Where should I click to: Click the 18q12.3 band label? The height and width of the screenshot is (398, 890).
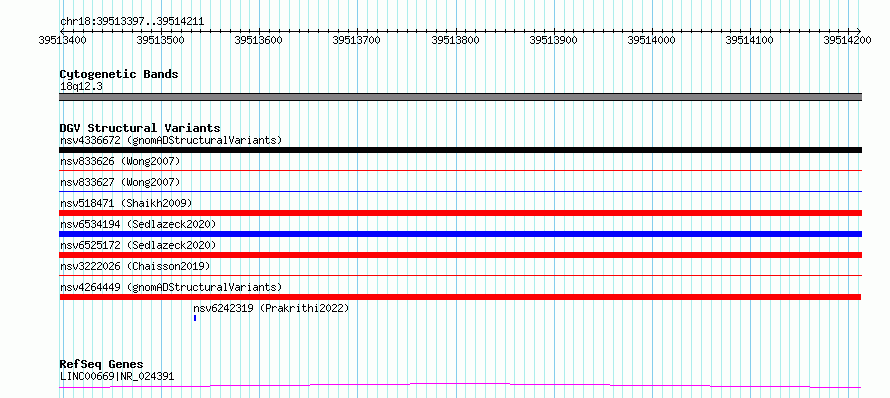point(81,87)
